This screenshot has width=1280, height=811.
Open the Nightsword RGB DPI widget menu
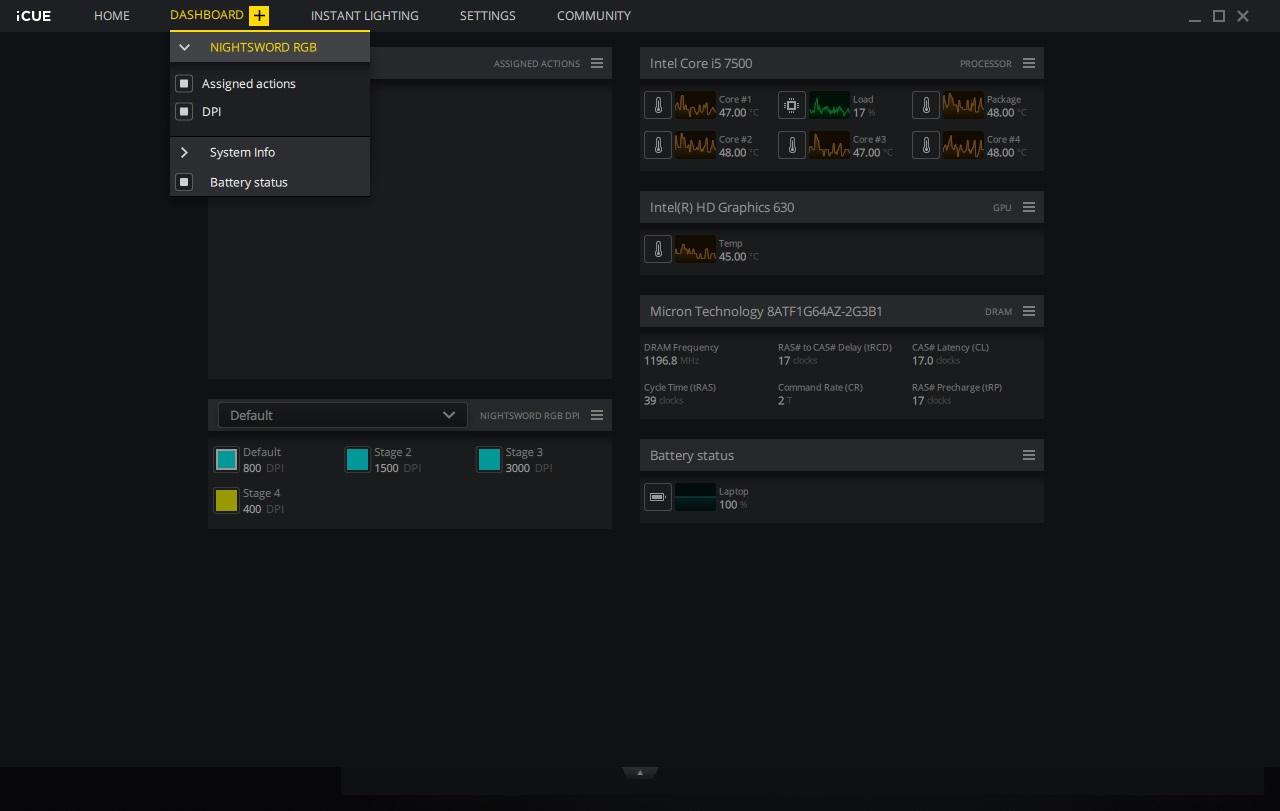point(597,415)
